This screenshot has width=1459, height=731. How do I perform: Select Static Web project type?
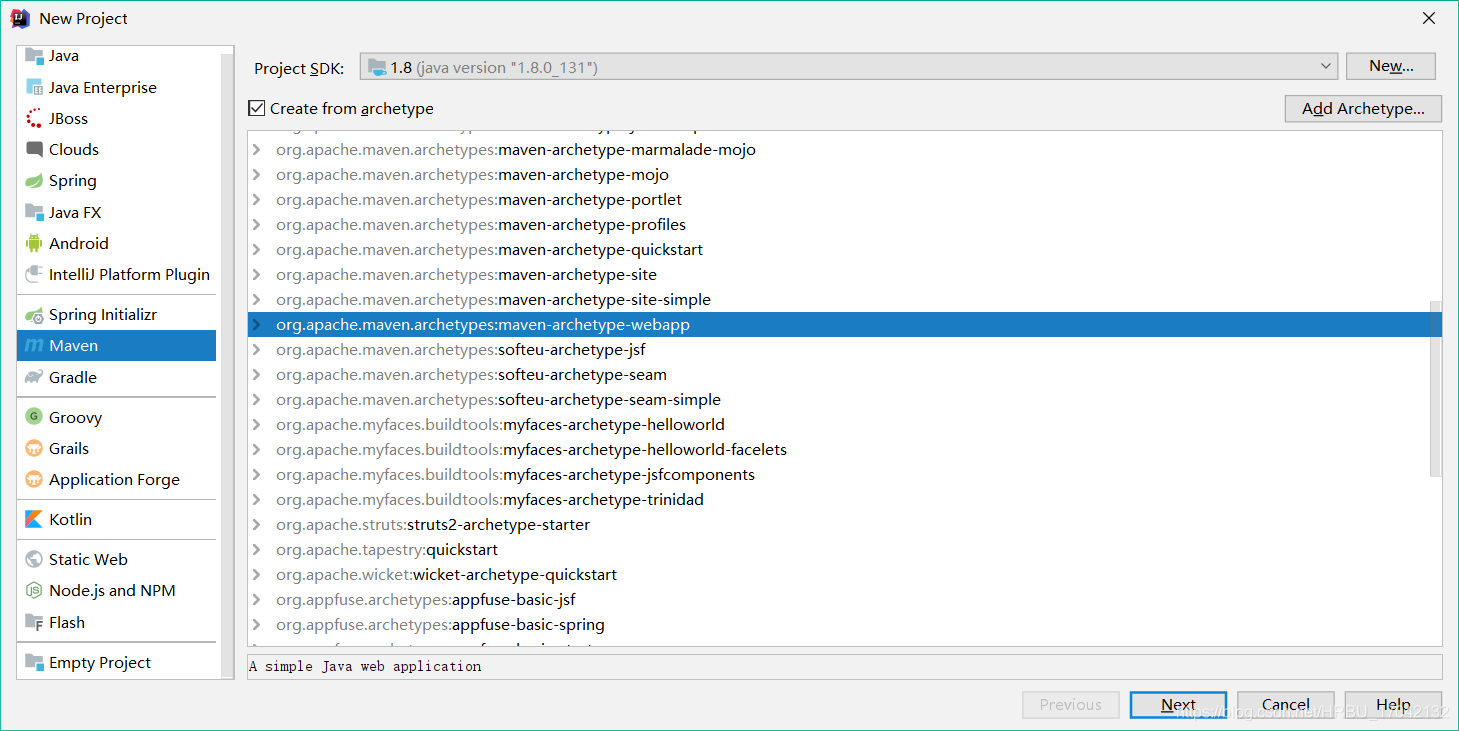coord(117,559)
